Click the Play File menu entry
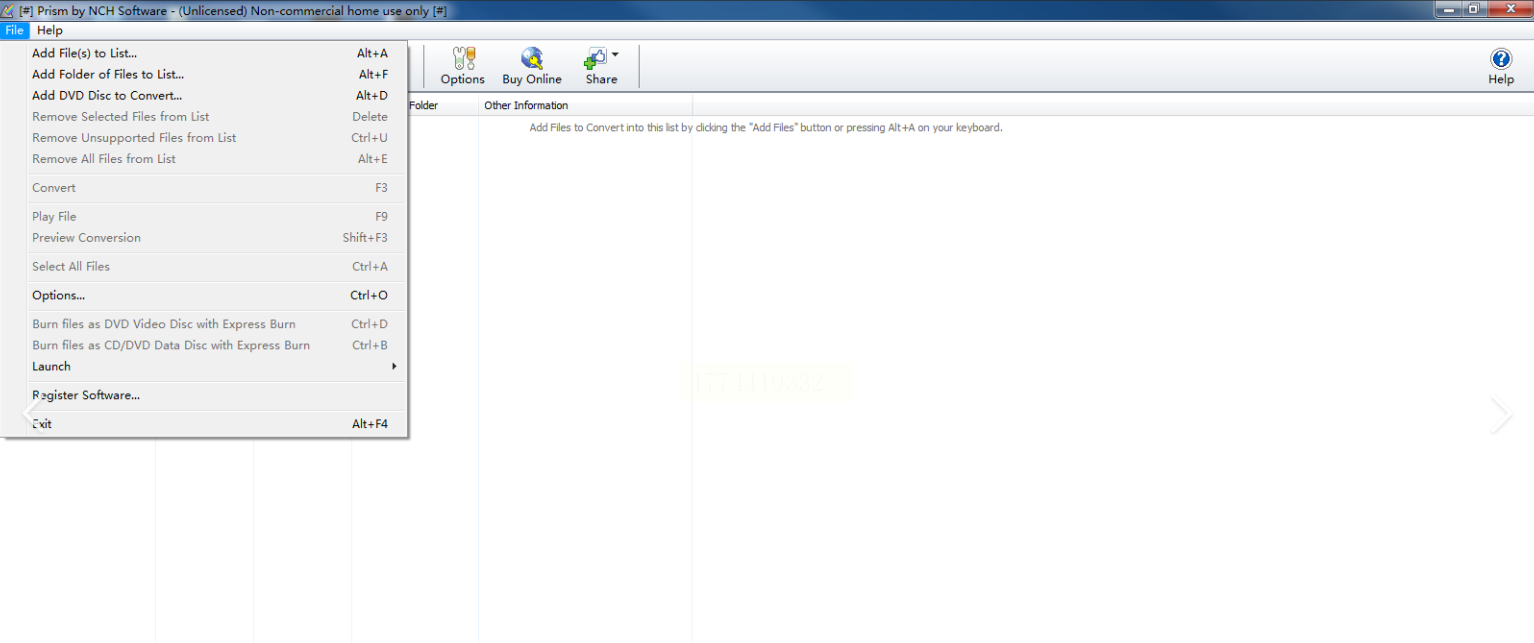The width and height of the screenshot is (1534, 643). [x=205, y=217]
